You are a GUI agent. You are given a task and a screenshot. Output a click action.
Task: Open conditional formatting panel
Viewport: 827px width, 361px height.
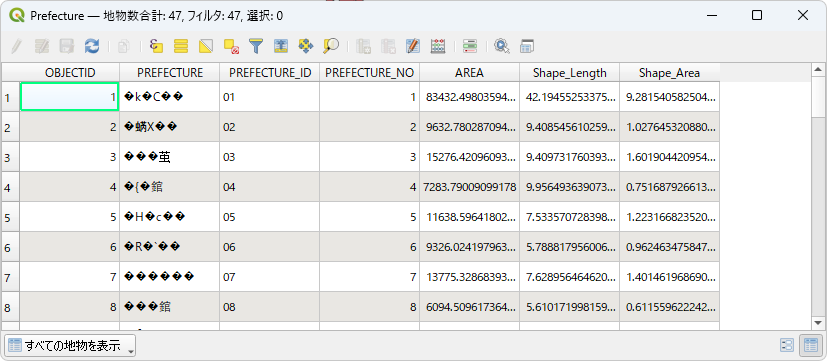469,46
